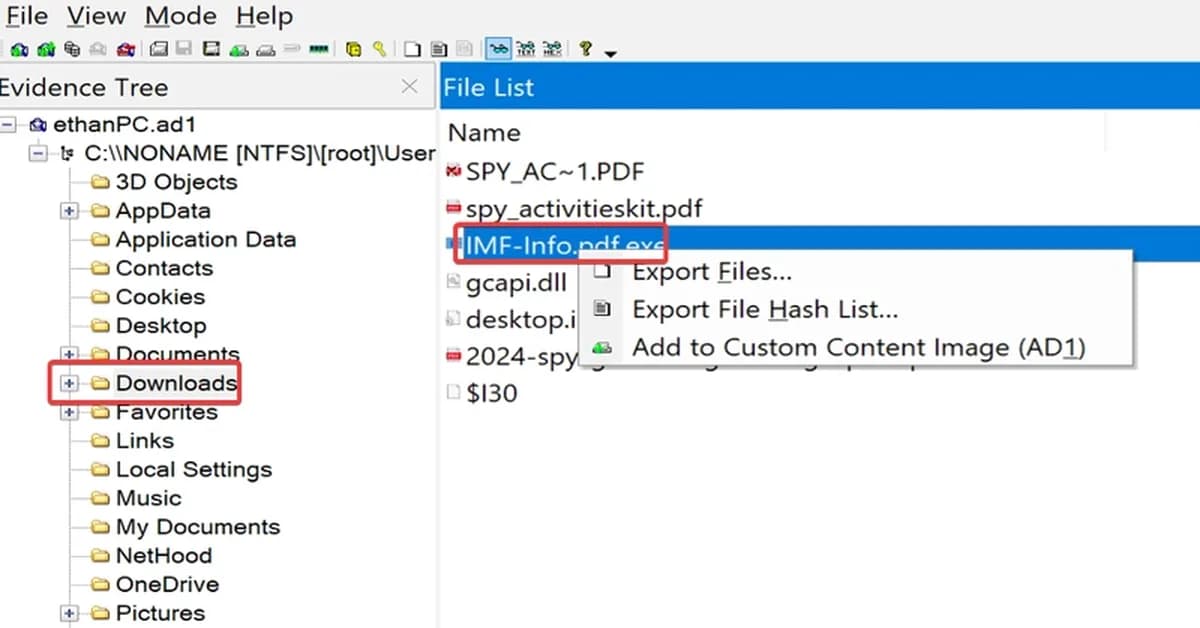This screenshot has height=628, width=1200.
Task: Click the Remove All Evidence Items red icon
Action: tap(125, 49)
